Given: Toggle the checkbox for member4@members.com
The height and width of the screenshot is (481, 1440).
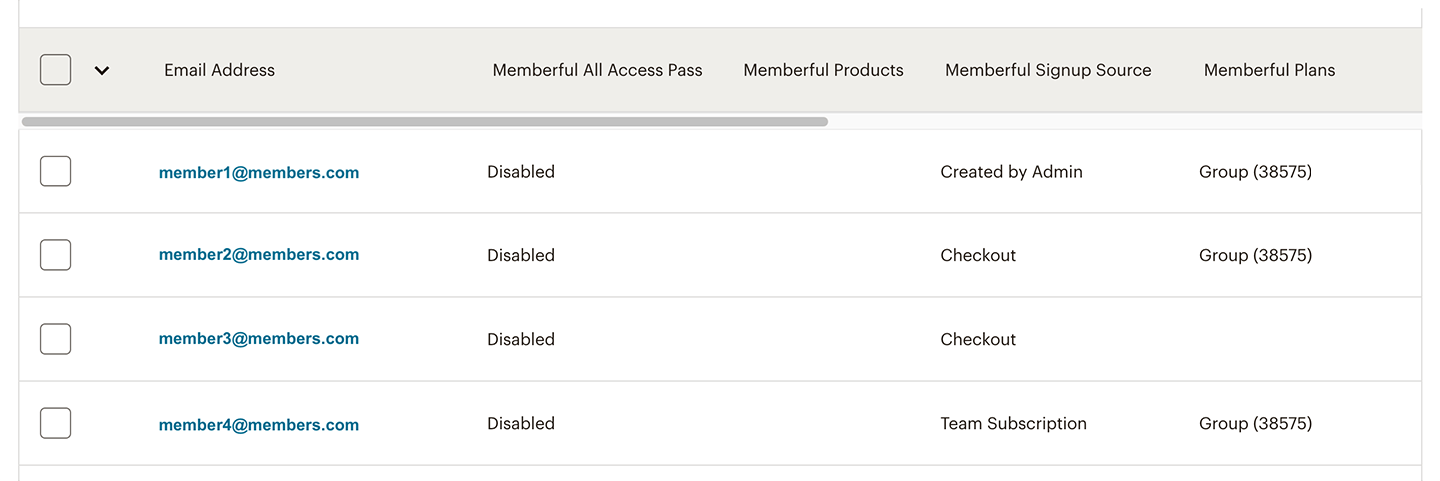Looking at the screenshot, I should (55, 423).
